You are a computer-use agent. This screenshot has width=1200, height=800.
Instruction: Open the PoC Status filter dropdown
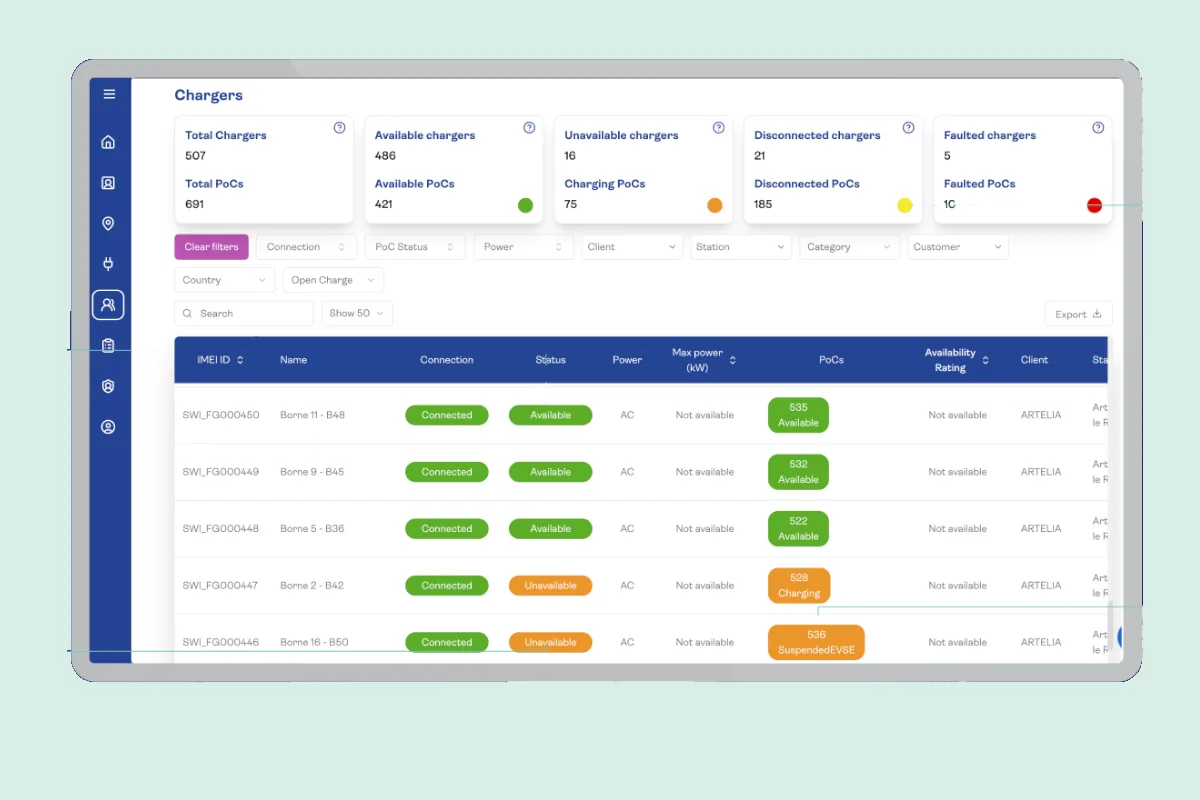coord(414,247)
